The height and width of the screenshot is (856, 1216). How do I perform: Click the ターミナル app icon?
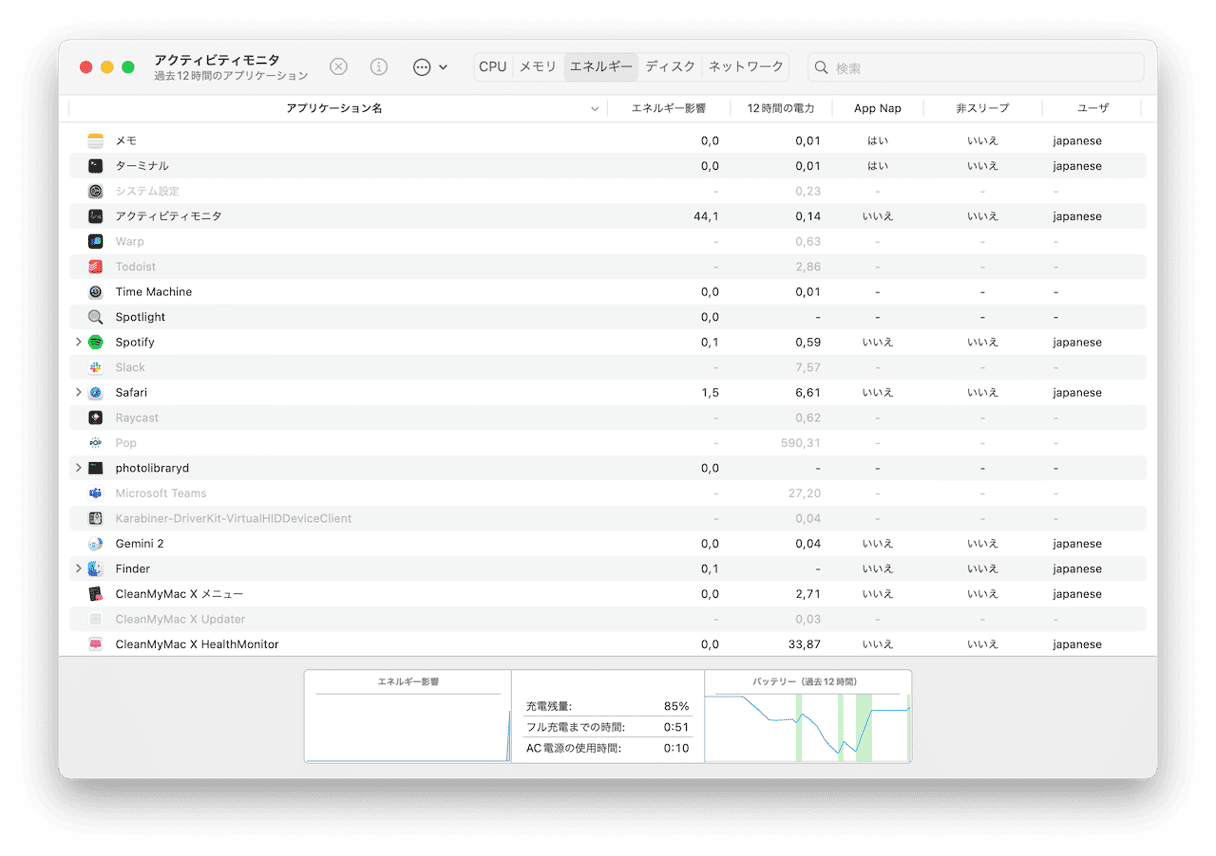[x=95, y=166]
